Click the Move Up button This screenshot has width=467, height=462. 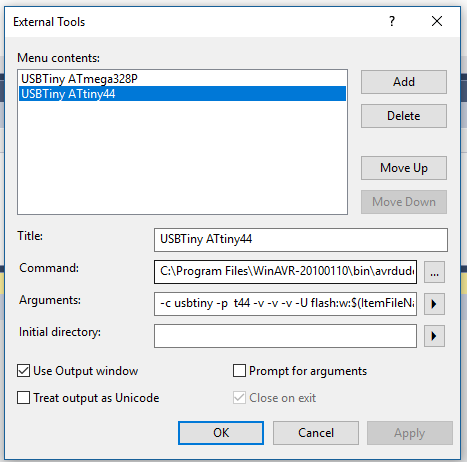404,168
